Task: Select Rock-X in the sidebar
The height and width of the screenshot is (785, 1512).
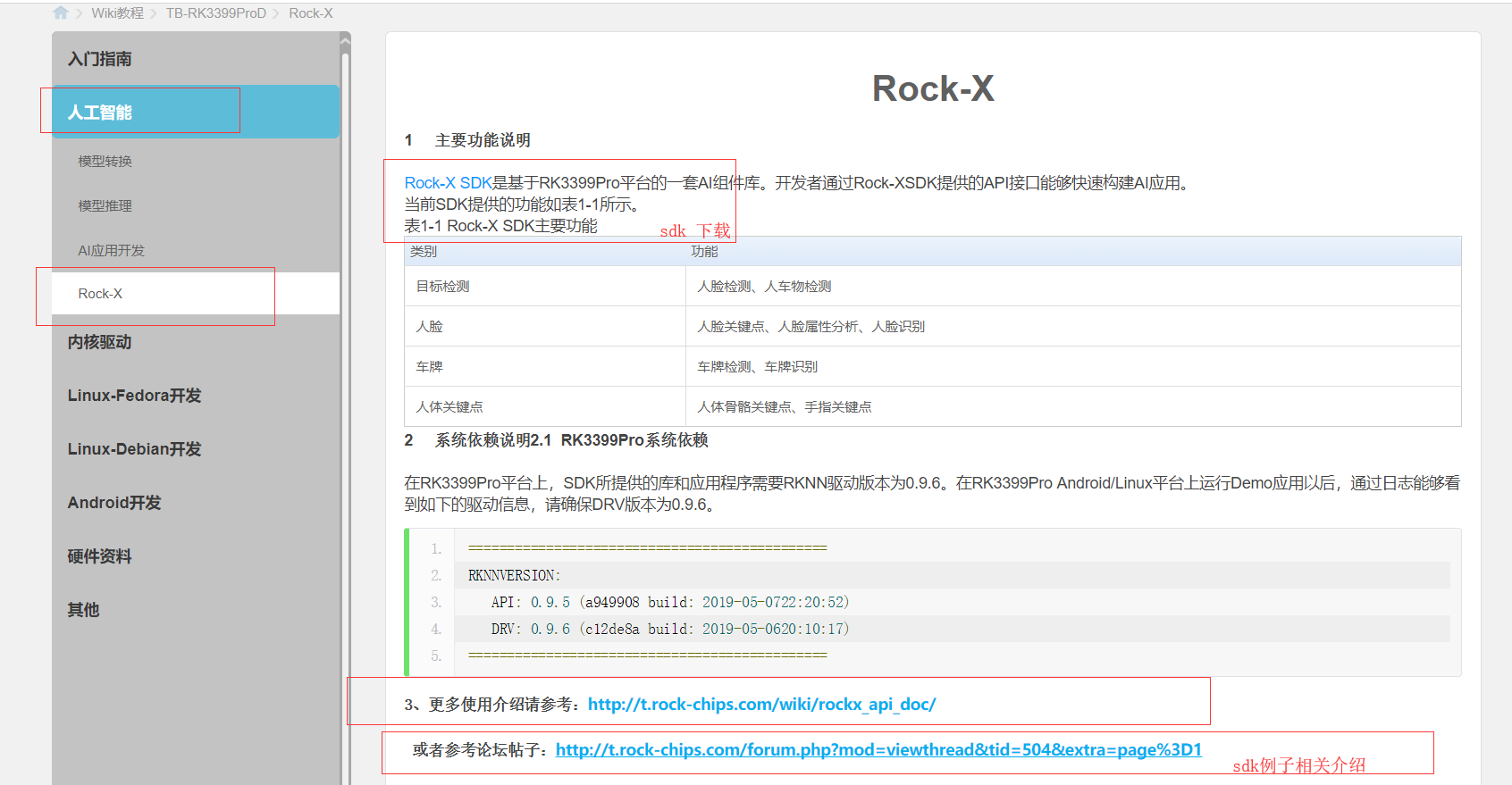Action: click(x=196, y=294)
